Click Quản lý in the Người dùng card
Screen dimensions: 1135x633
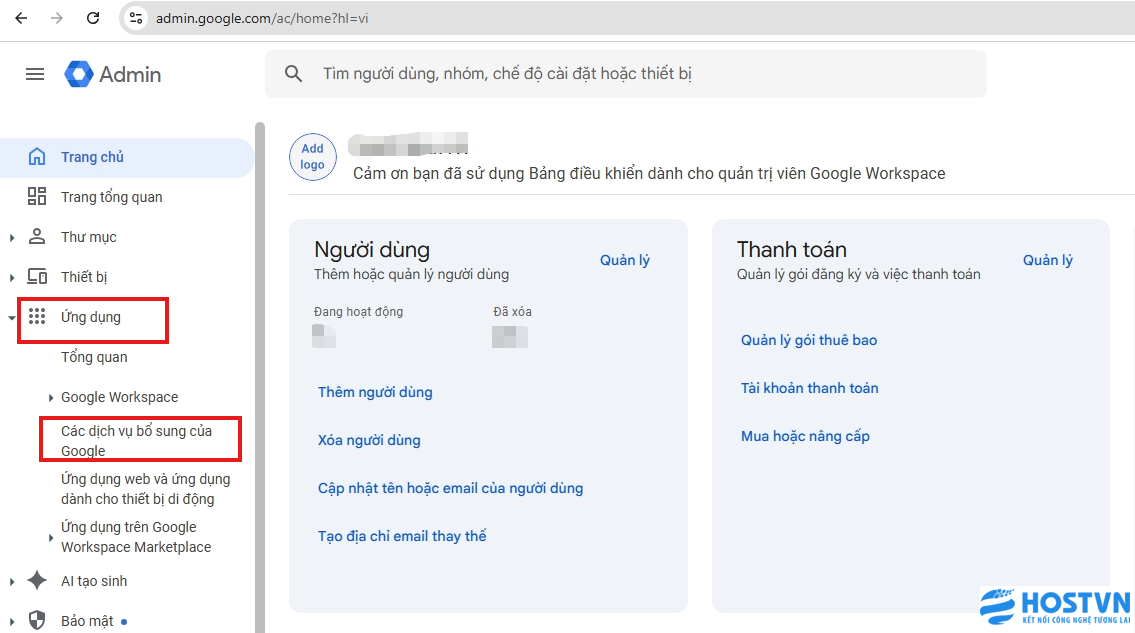coord(625,260)
